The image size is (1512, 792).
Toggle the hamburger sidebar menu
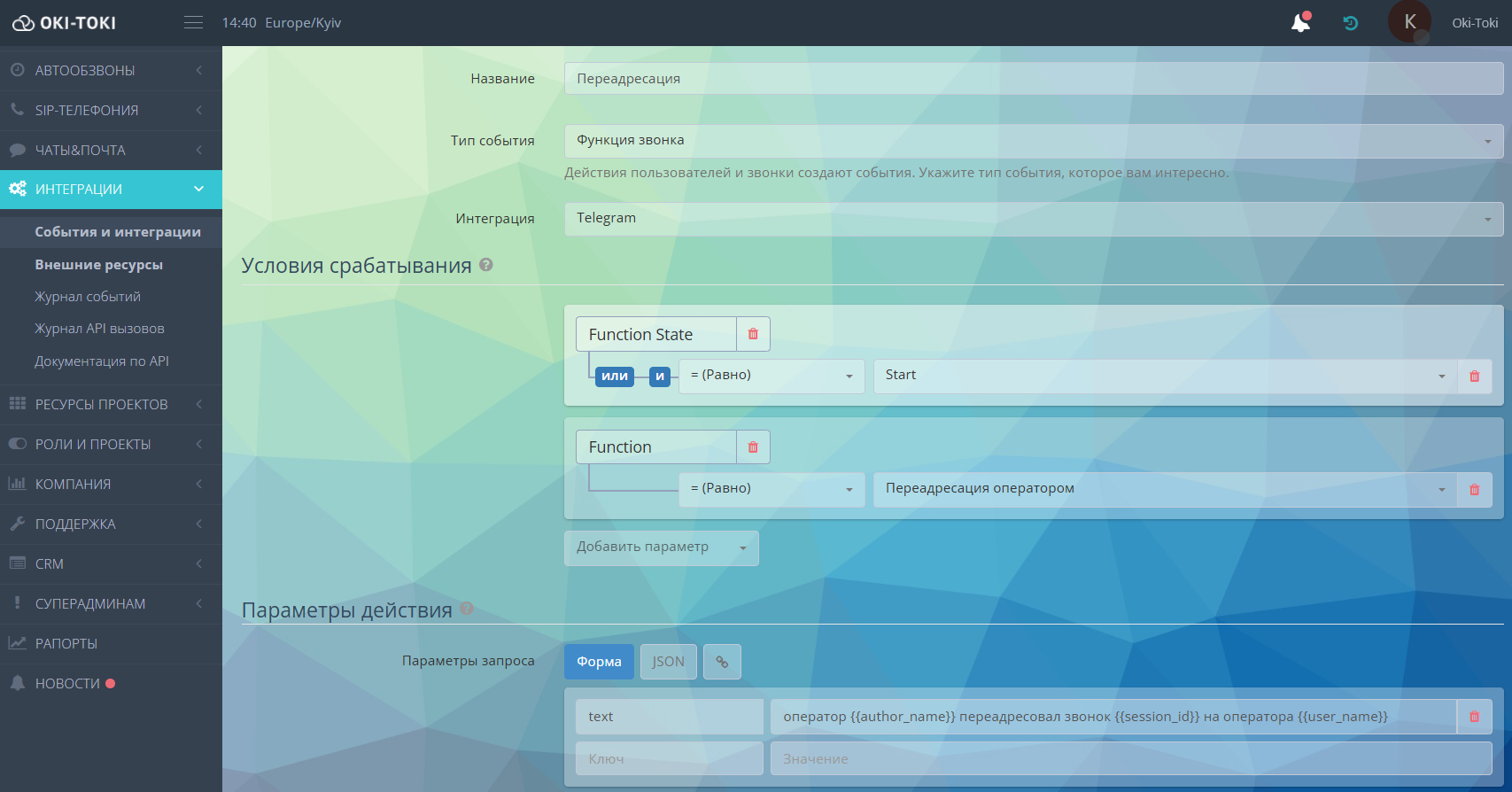(x=193, y=23)
